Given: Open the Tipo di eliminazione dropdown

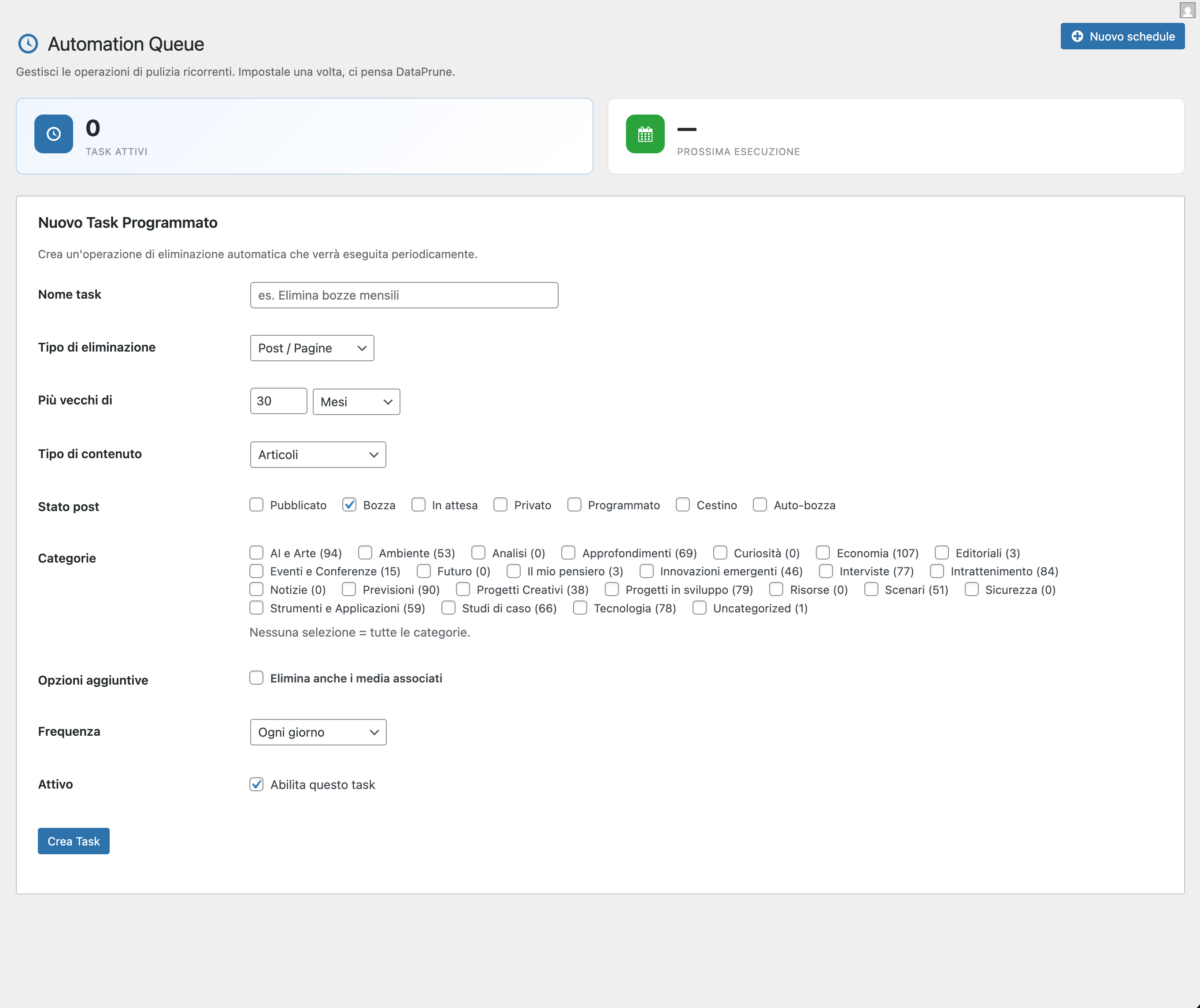Looking at the screenshot, I should click(x=312, y=348).
